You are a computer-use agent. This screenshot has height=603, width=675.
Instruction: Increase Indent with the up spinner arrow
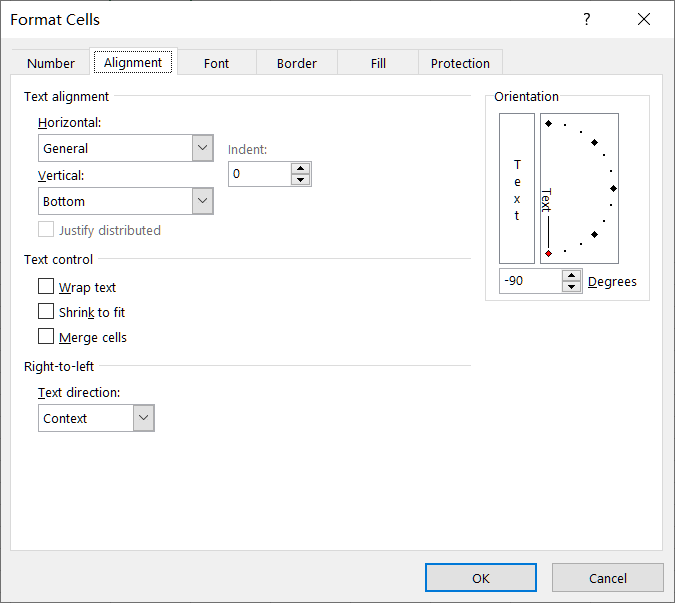tap(301, 168)
